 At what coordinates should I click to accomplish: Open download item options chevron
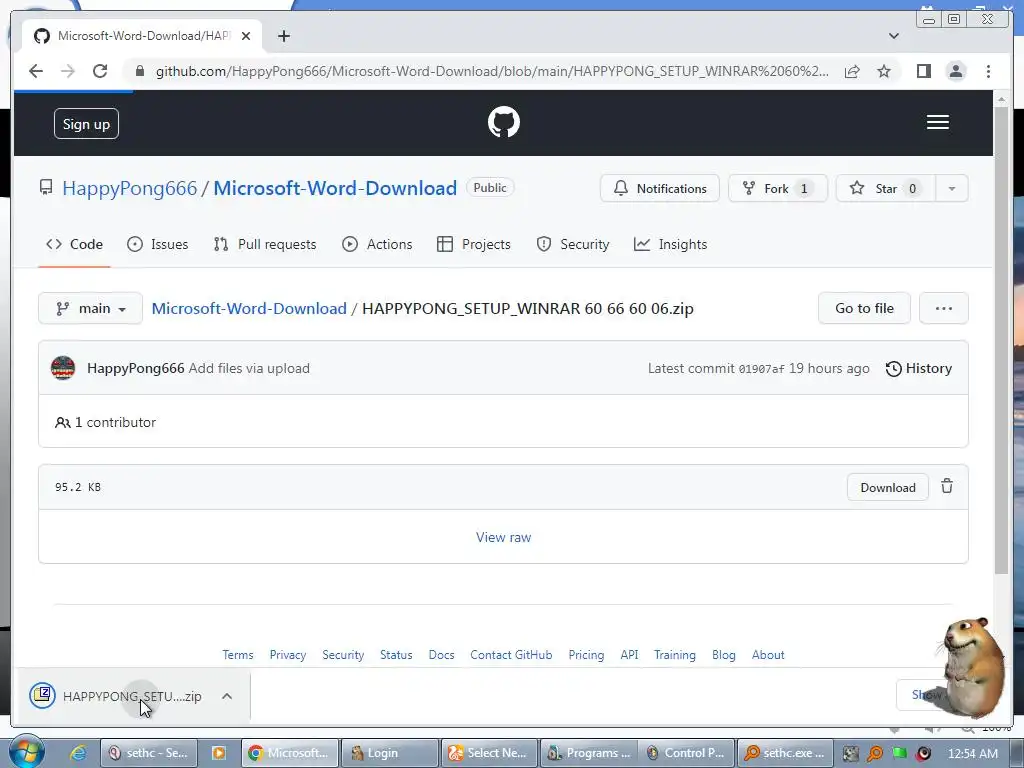click(x=227, y=696)
